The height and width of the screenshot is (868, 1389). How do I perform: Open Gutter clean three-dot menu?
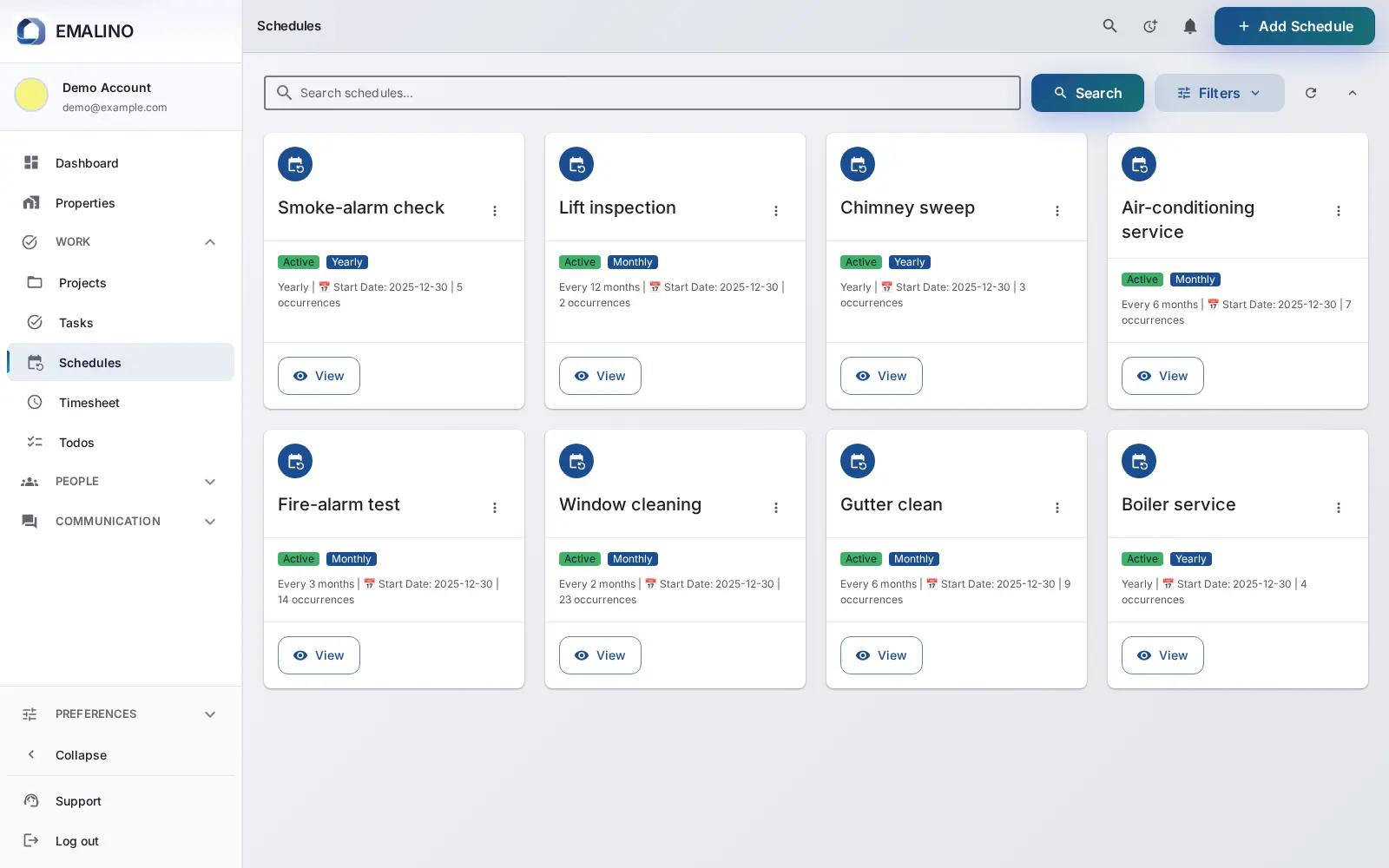click(1057, 508)
